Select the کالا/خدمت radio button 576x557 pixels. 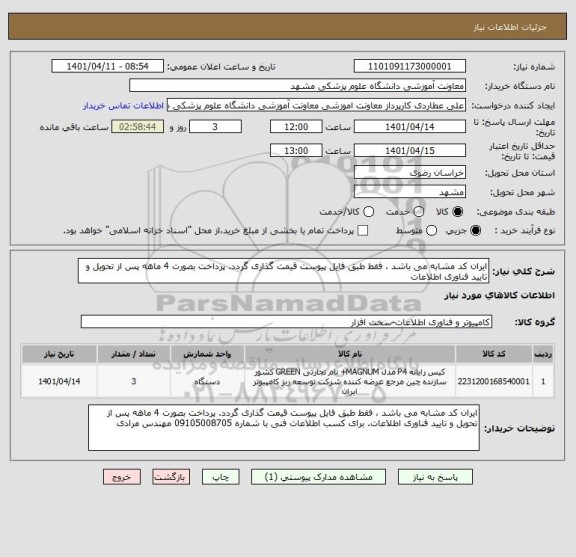click(x=368, y=212)
